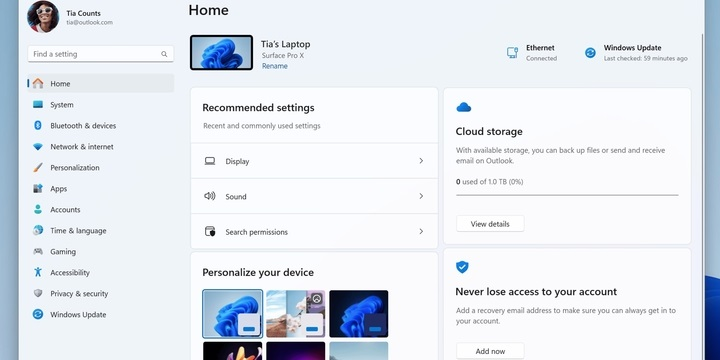Expand the Display row chevron
The width and height of the screenshot is (720, 360).
(421, 161)
